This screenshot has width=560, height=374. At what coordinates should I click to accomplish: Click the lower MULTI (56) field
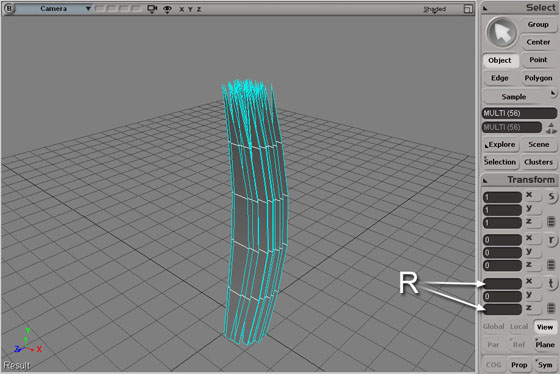pos(512,127)
